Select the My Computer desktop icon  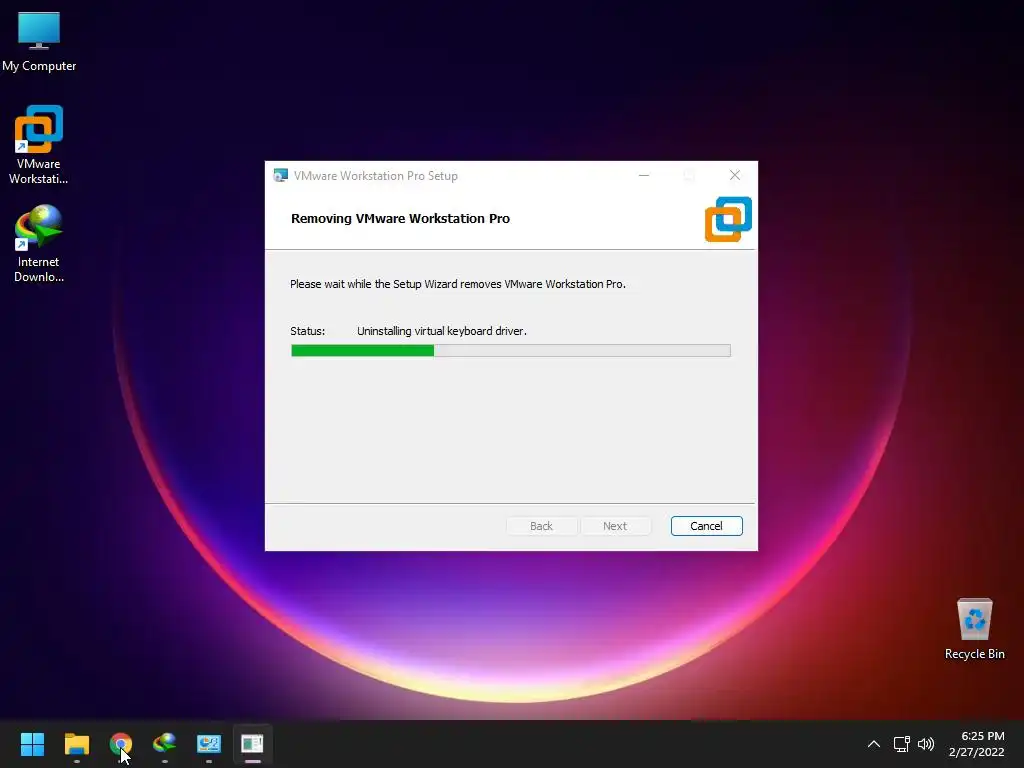(x=39, y=41)
